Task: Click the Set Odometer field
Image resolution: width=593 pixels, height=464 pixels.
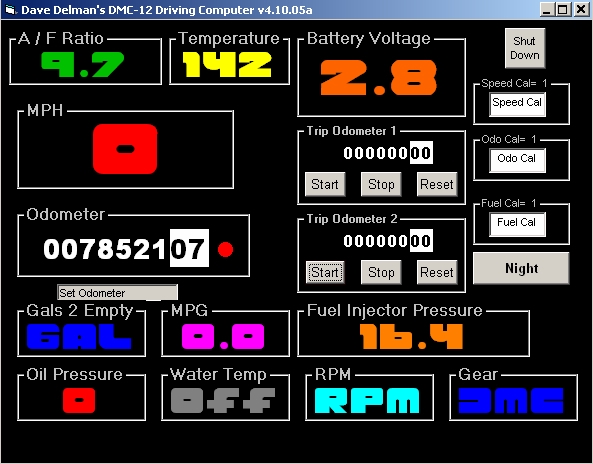Action: coord(117,292)
